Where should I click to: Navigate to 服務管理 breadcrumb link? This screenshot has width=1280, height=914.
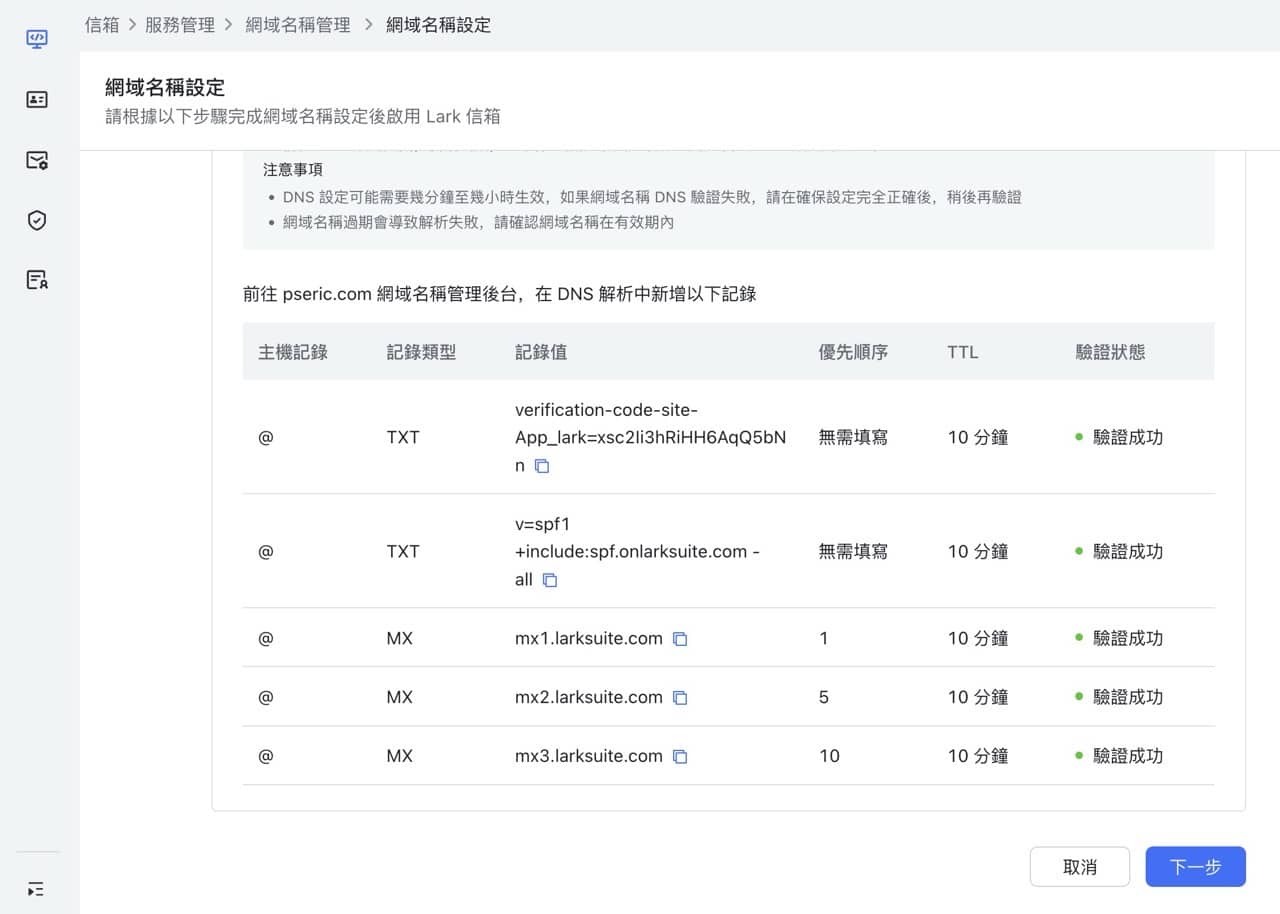point(180,25)
